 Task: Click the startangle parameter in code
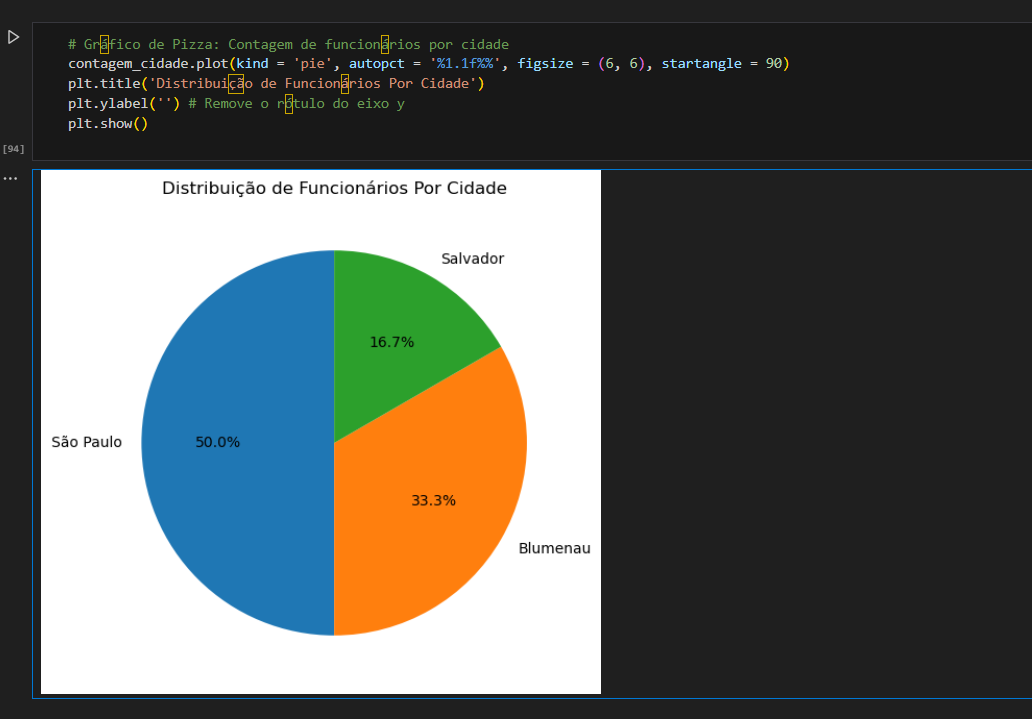pos(701,64)
